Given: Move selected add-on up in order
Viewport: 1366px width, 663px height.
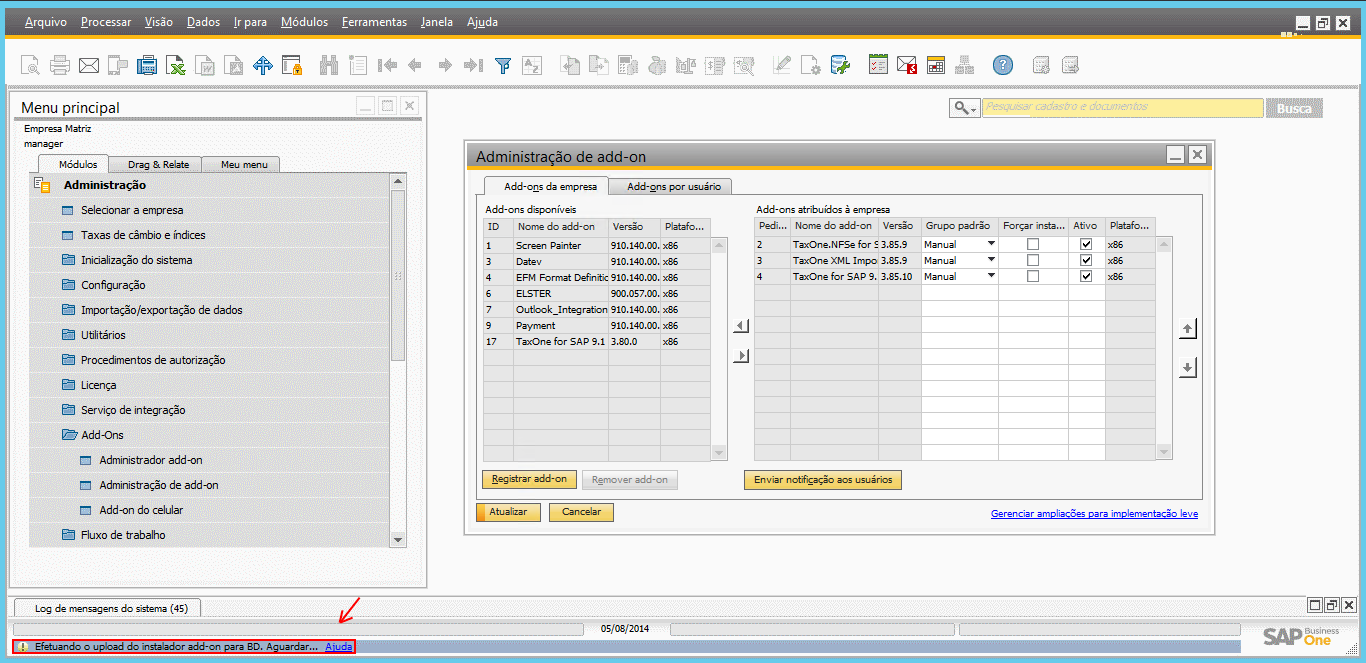Looking at the screenshot, I should click(1188, 329).
